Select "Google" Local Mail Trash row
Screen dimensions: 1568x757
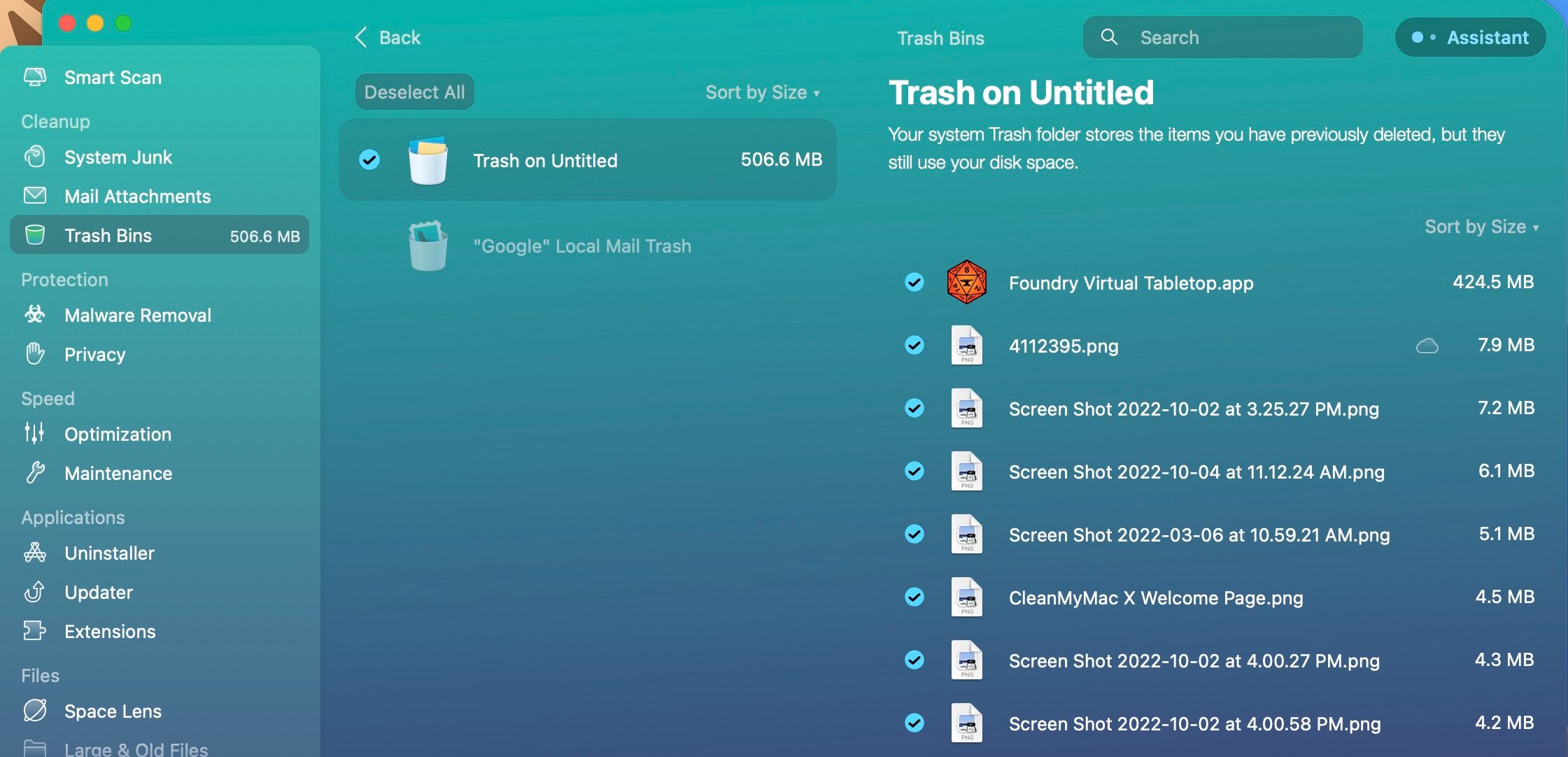(x=588, y=246)
